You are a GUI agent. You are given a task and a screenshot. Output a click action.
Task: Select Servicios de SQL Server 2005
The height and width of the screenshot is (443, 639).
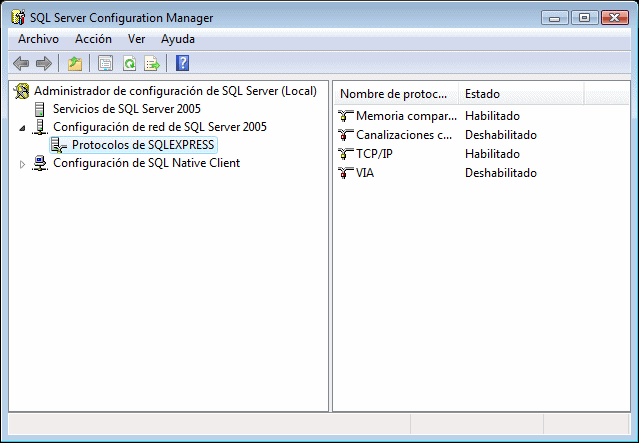point(127,109)
